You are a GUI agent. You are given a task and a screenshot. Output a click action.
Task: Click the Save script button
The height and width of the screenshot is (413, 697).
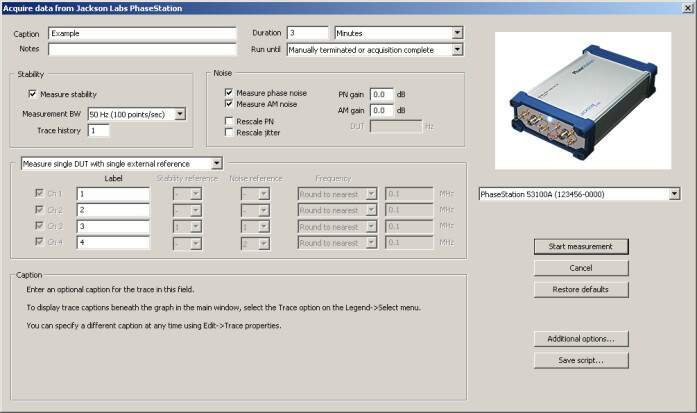[x=581, y=360]
